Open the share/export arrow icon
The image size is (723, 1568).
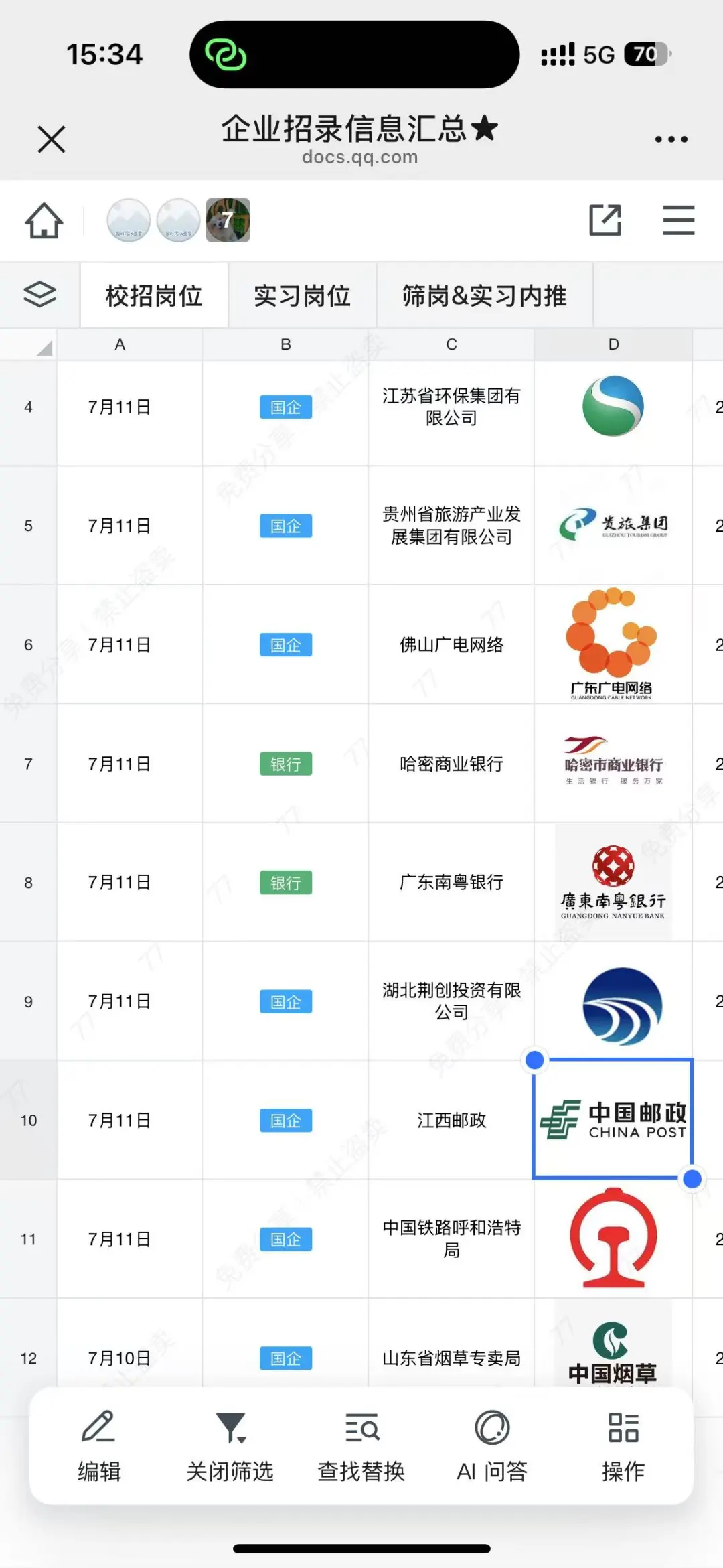(605, 220)
